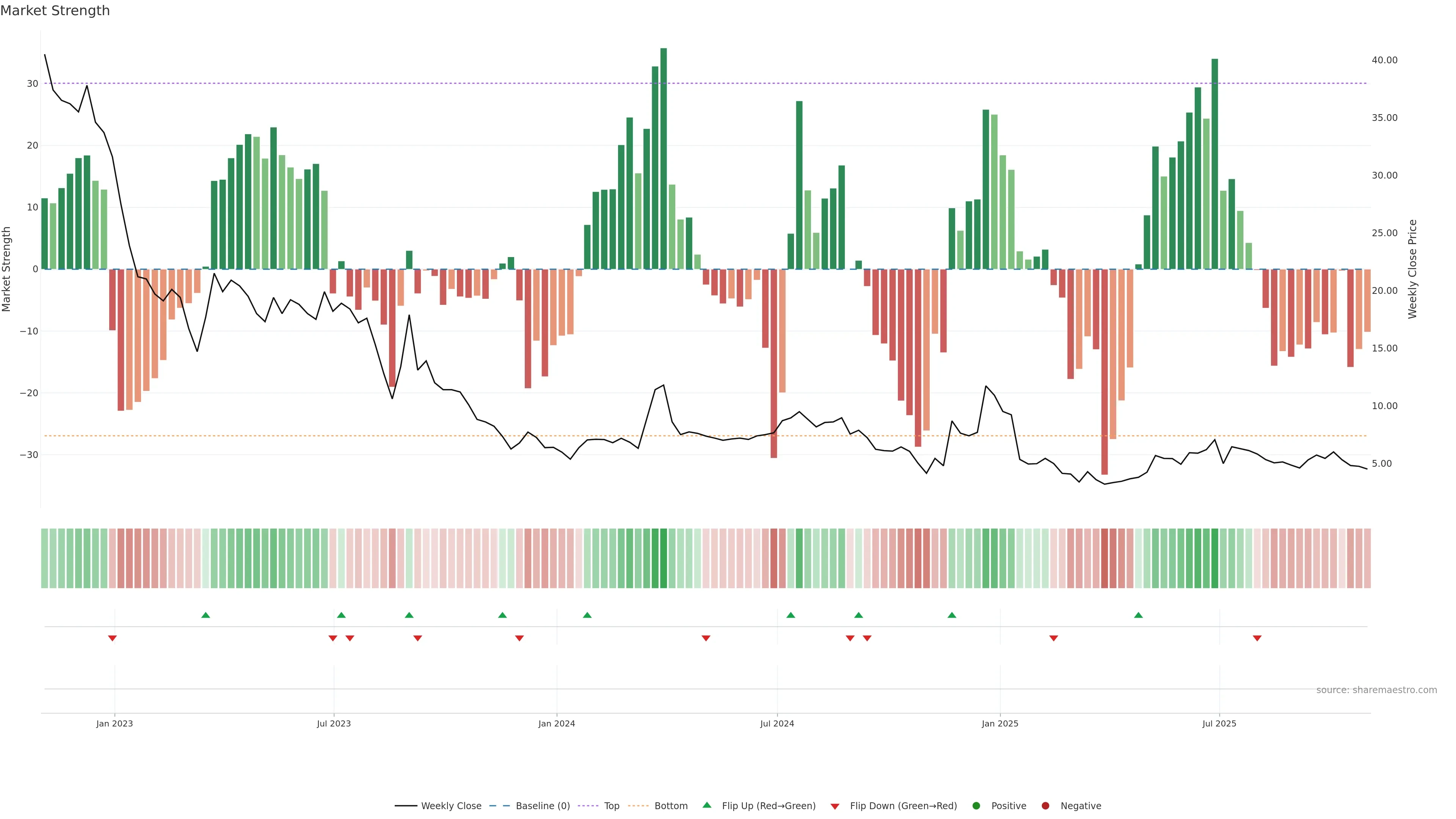Click the first red flip-down triangle marker
This screenshot has width=1456, height=819.
[x=113, y=638]
